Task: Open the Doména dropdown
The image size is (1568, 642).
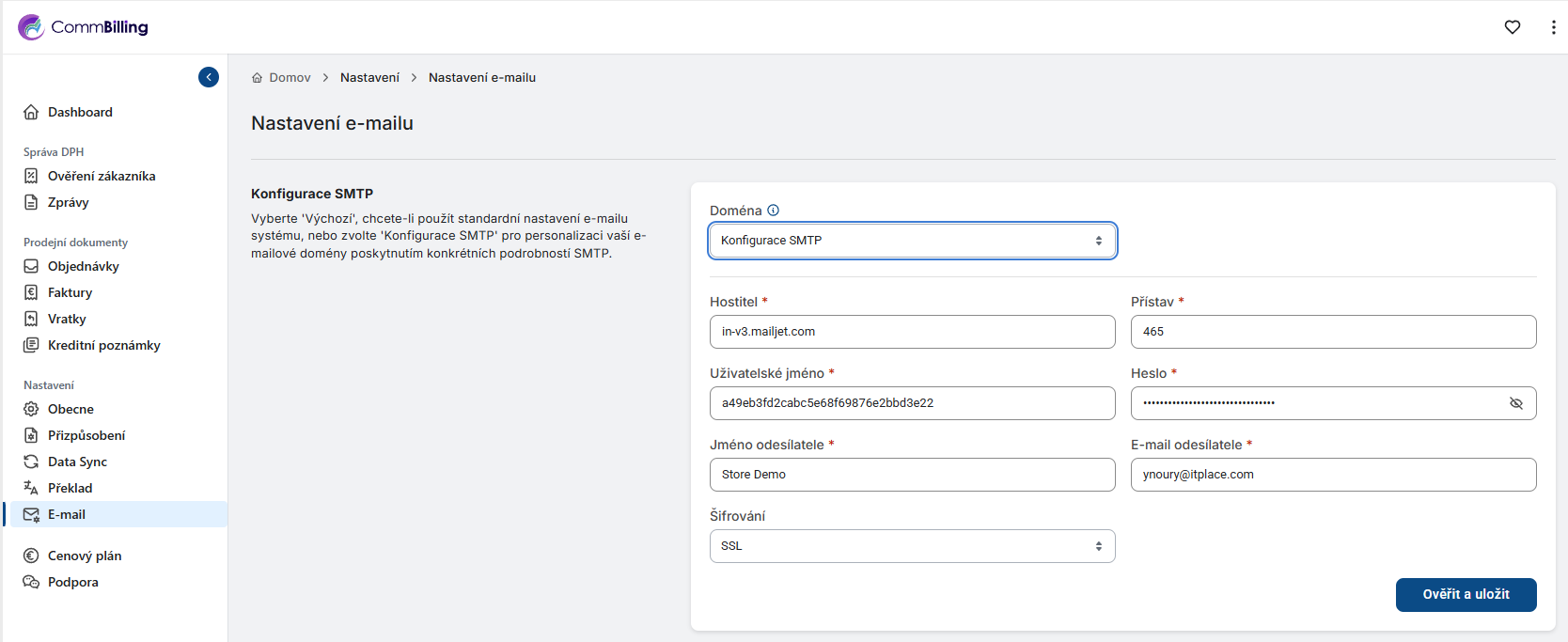Action: pos(912,241)
